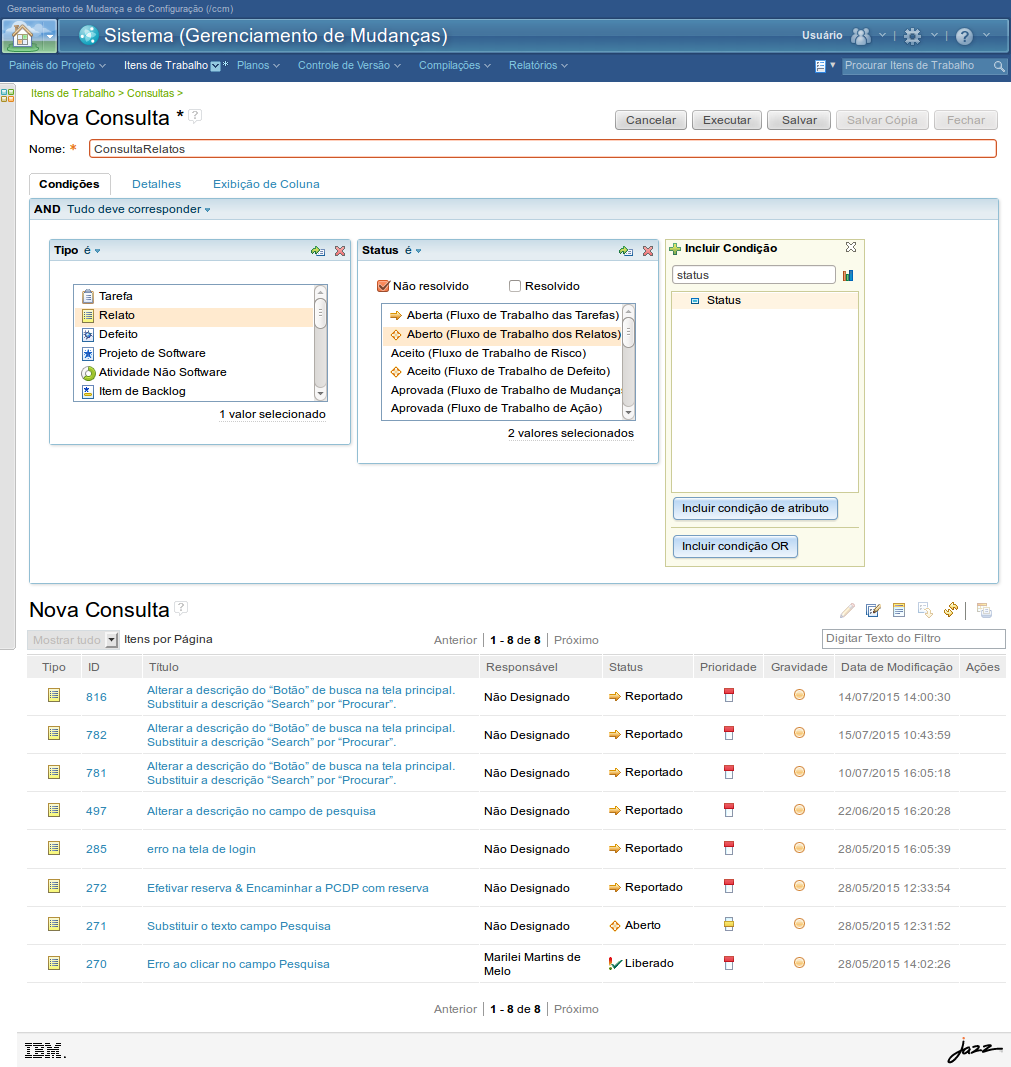1011x1067 pixels.
Task: Open the work item search type icon
Action: (821, 66)
